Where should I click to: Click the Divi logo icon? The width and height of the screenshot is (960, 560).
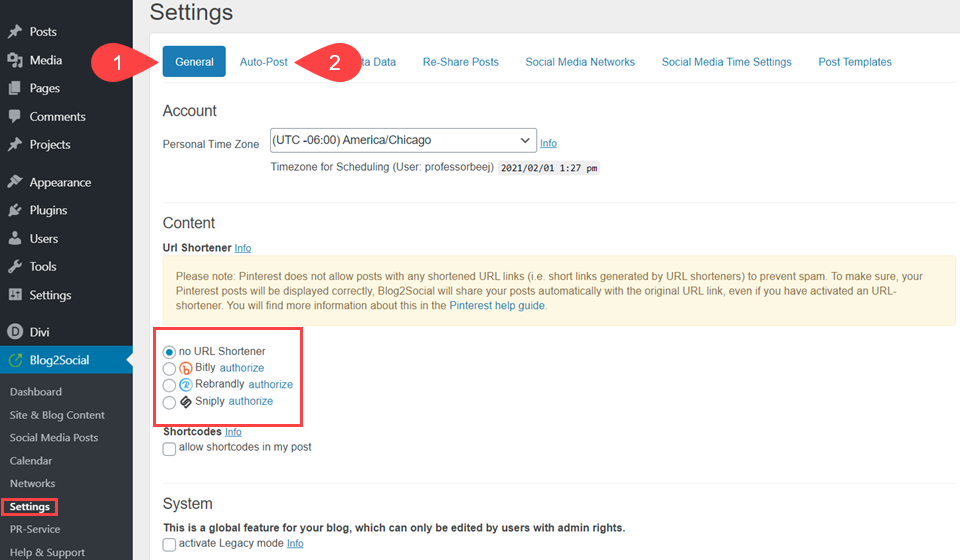[x=15, y=332]
